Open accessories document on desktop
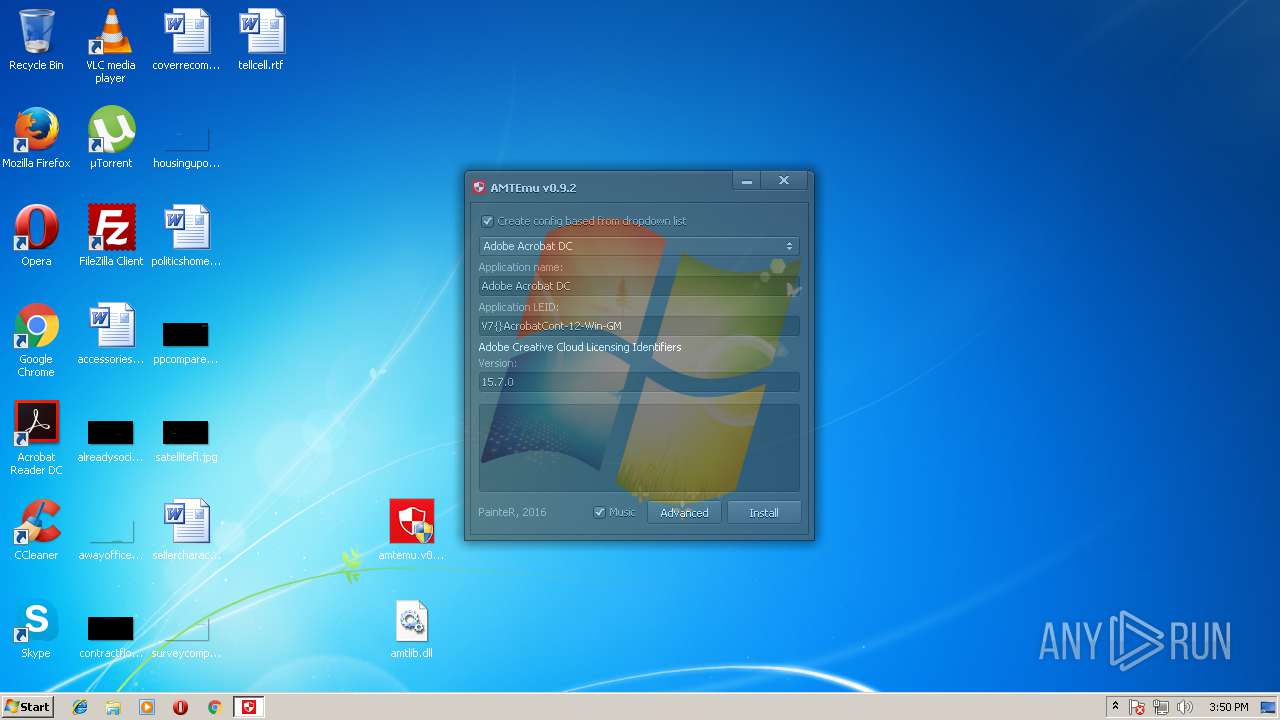 point(110,334)
